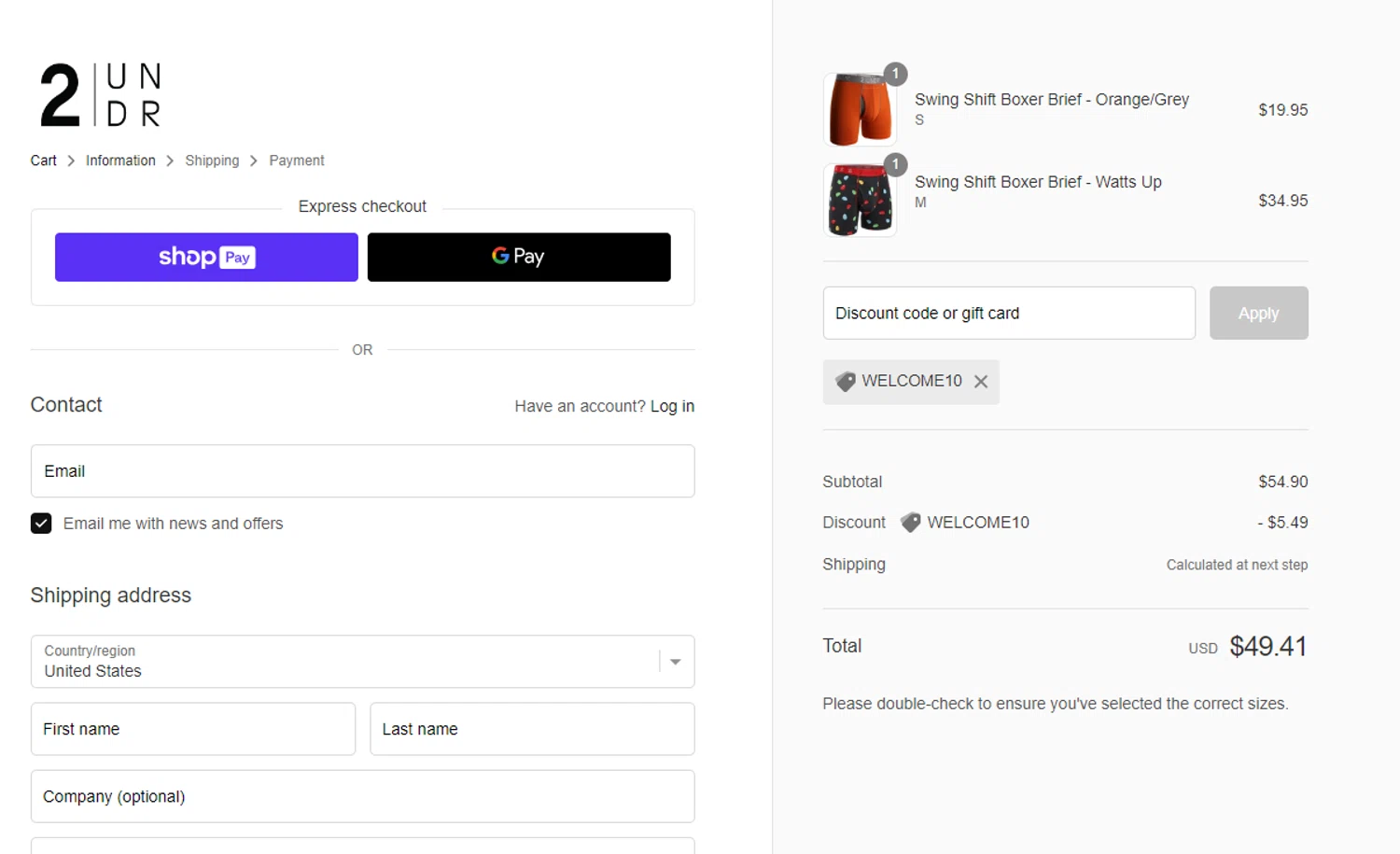
Task: Click the Discount code or gift card field
Action: (x=1009, y=313)
